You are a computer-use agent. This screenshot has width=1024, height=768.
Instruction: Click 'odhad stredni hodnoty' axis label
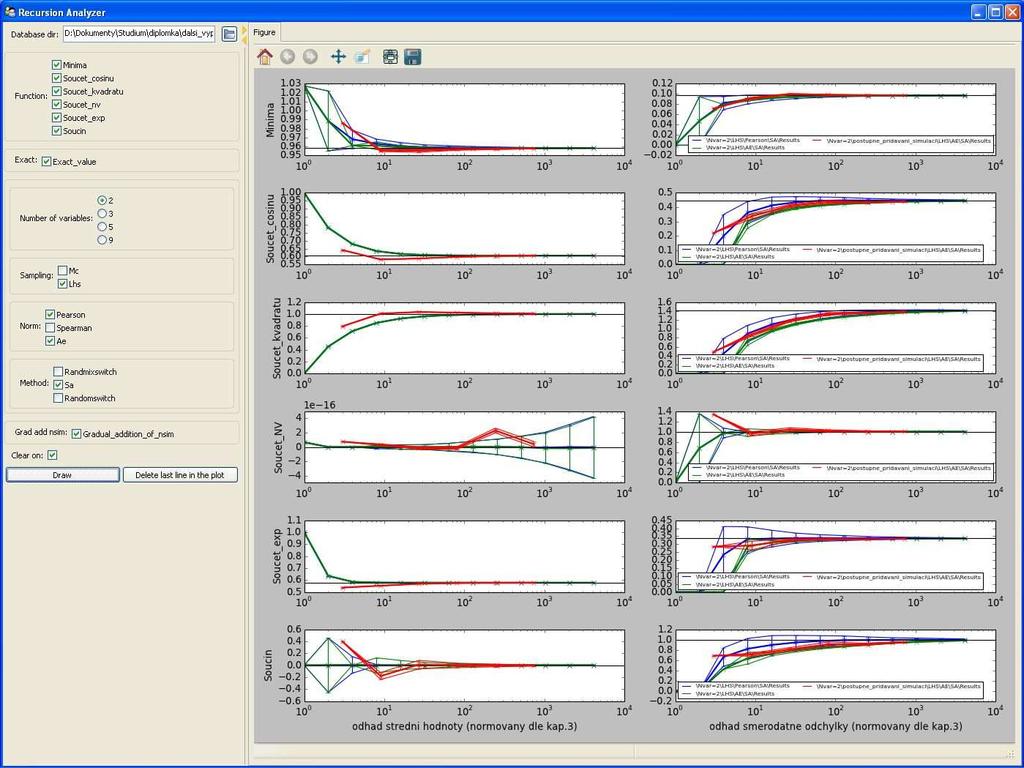[464, 726]
